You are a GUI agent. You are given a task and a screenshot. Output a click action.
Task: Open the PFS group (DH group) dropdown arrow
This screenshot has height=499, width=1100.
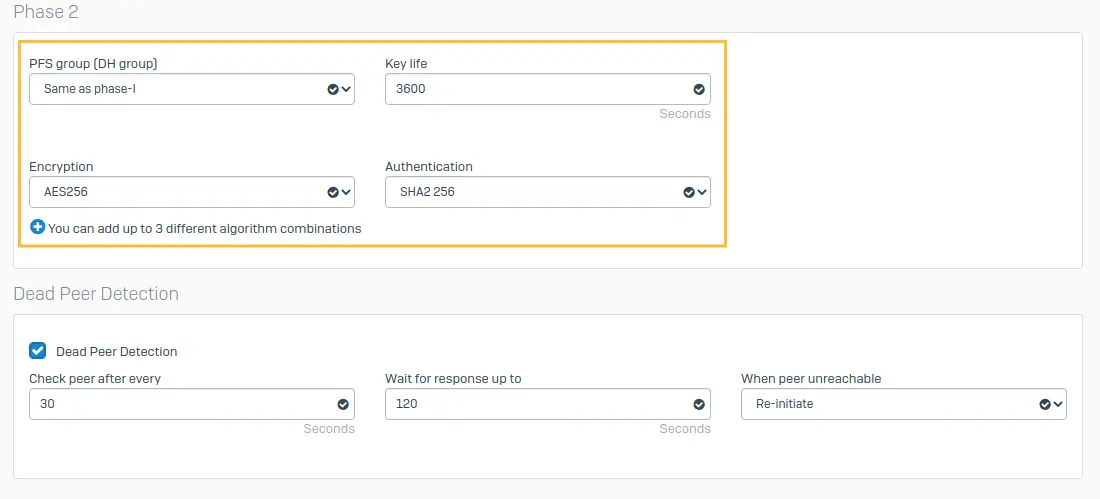pyautogui.click(x=347, y=89)
